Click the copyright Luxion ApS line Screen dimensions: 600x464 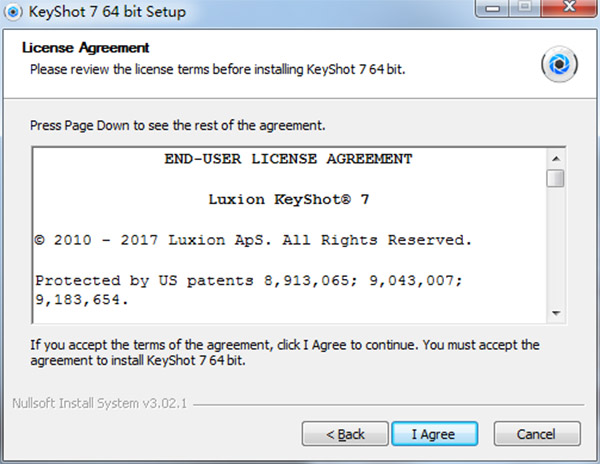(253, 240)
